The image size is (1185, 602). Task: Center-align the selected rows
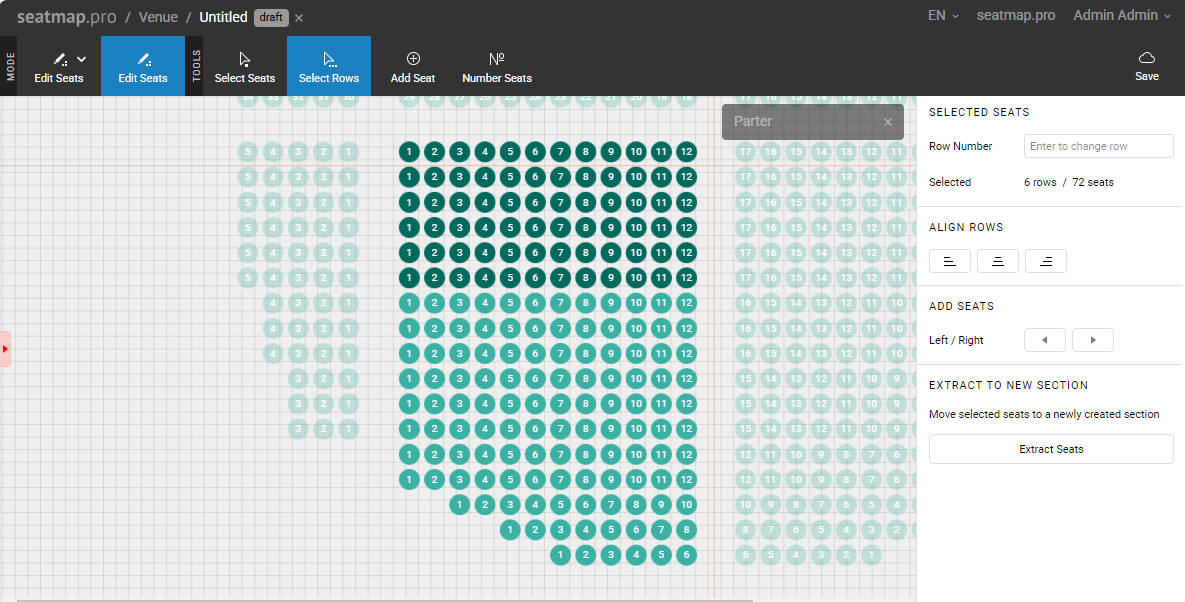[x=998, y=261]
